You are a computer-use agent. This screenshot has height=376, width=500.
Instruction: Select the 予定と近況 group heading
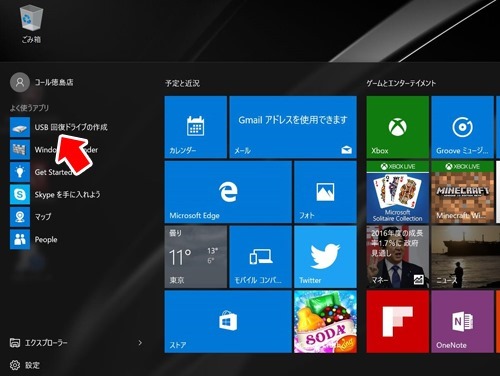[x=182, y=83]
